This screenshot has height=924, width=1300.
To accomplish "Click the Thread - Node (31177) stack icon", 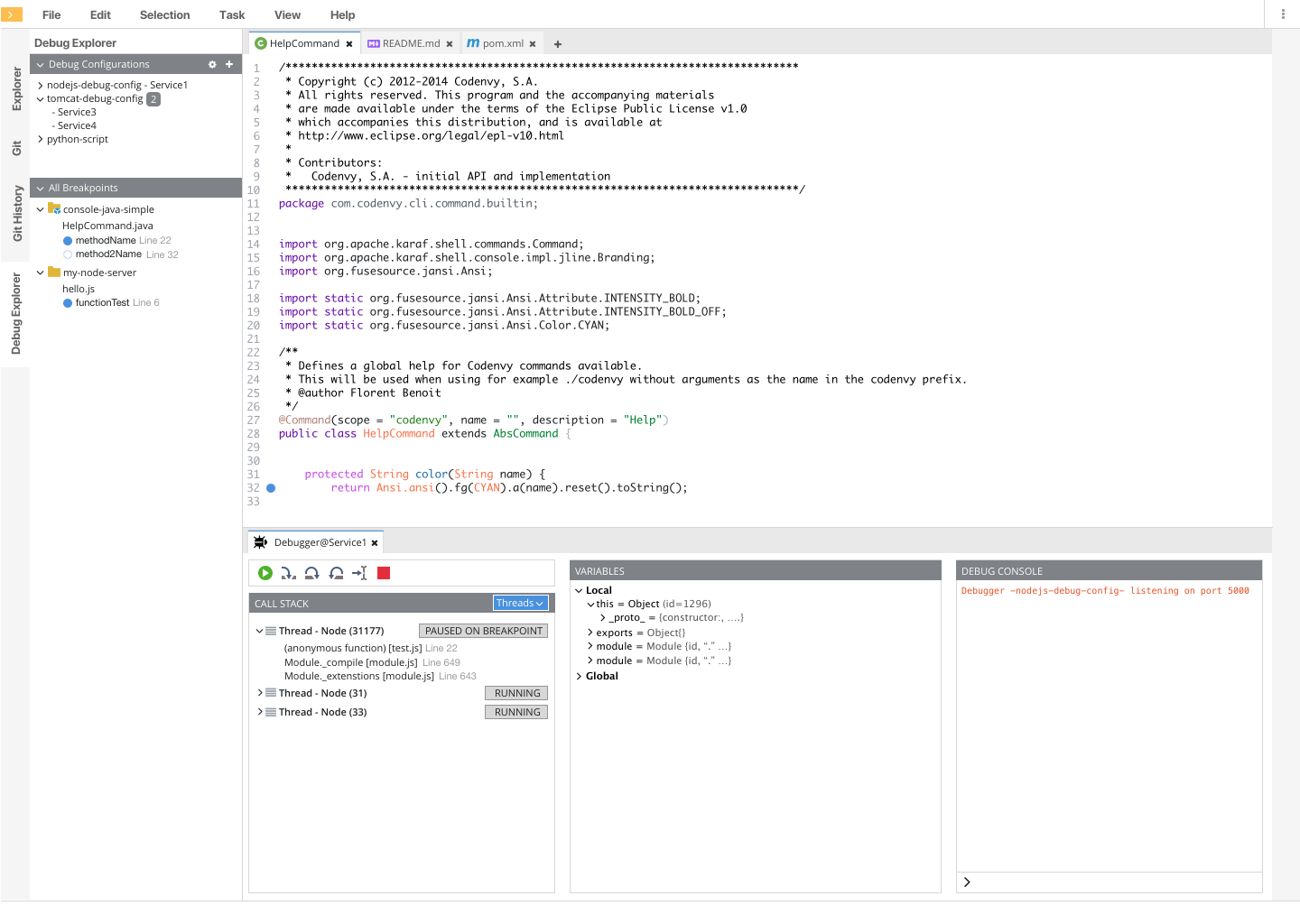I will coord(271,631).
